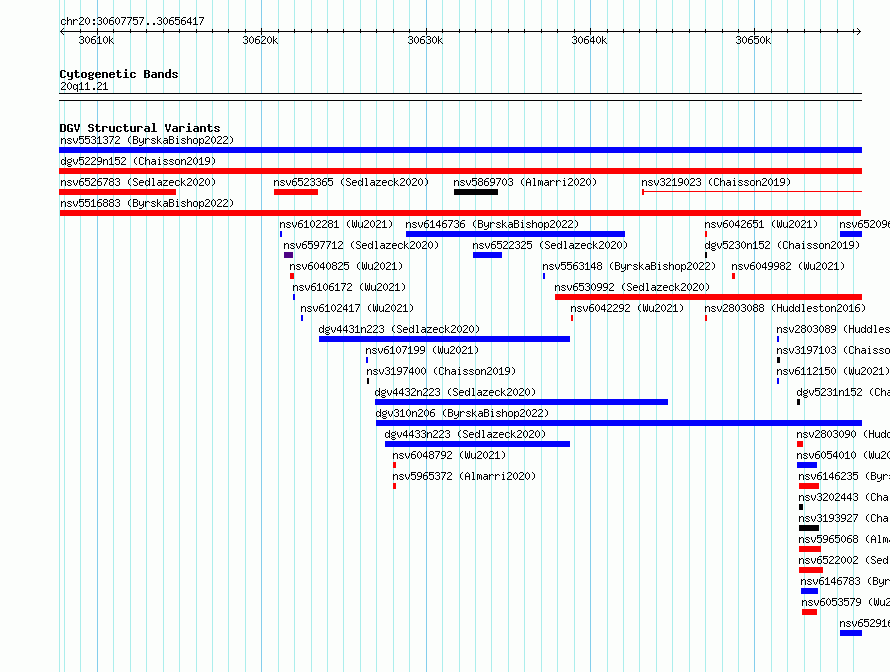Open the nsv6042651 (Wu2021) label
890x672 pixels.
761,224
